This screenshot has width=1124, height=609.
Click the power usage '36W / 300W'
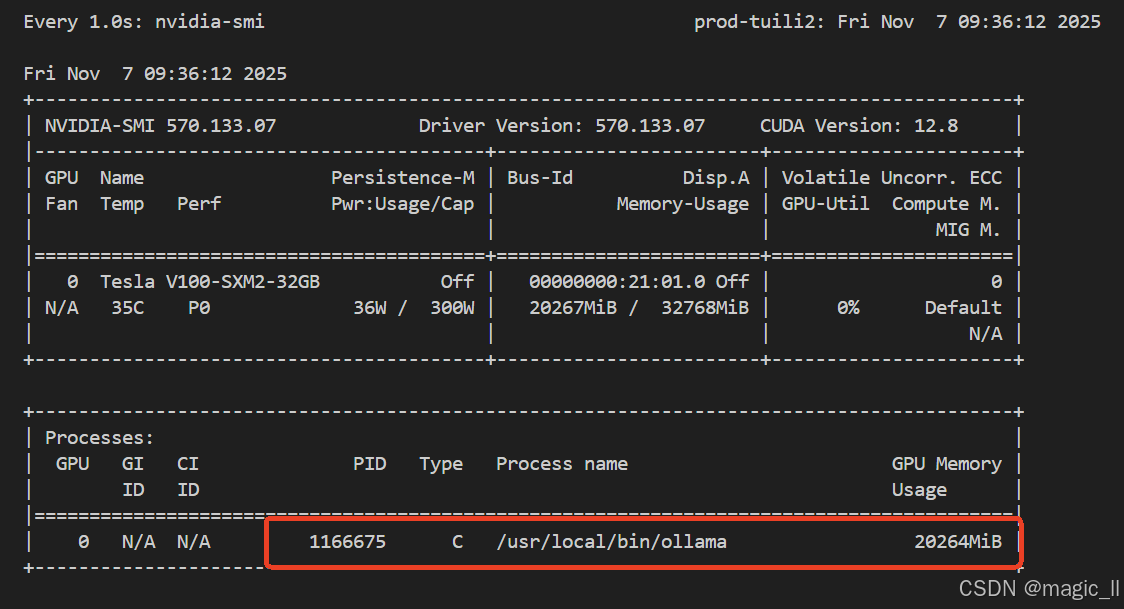point(414,308)
